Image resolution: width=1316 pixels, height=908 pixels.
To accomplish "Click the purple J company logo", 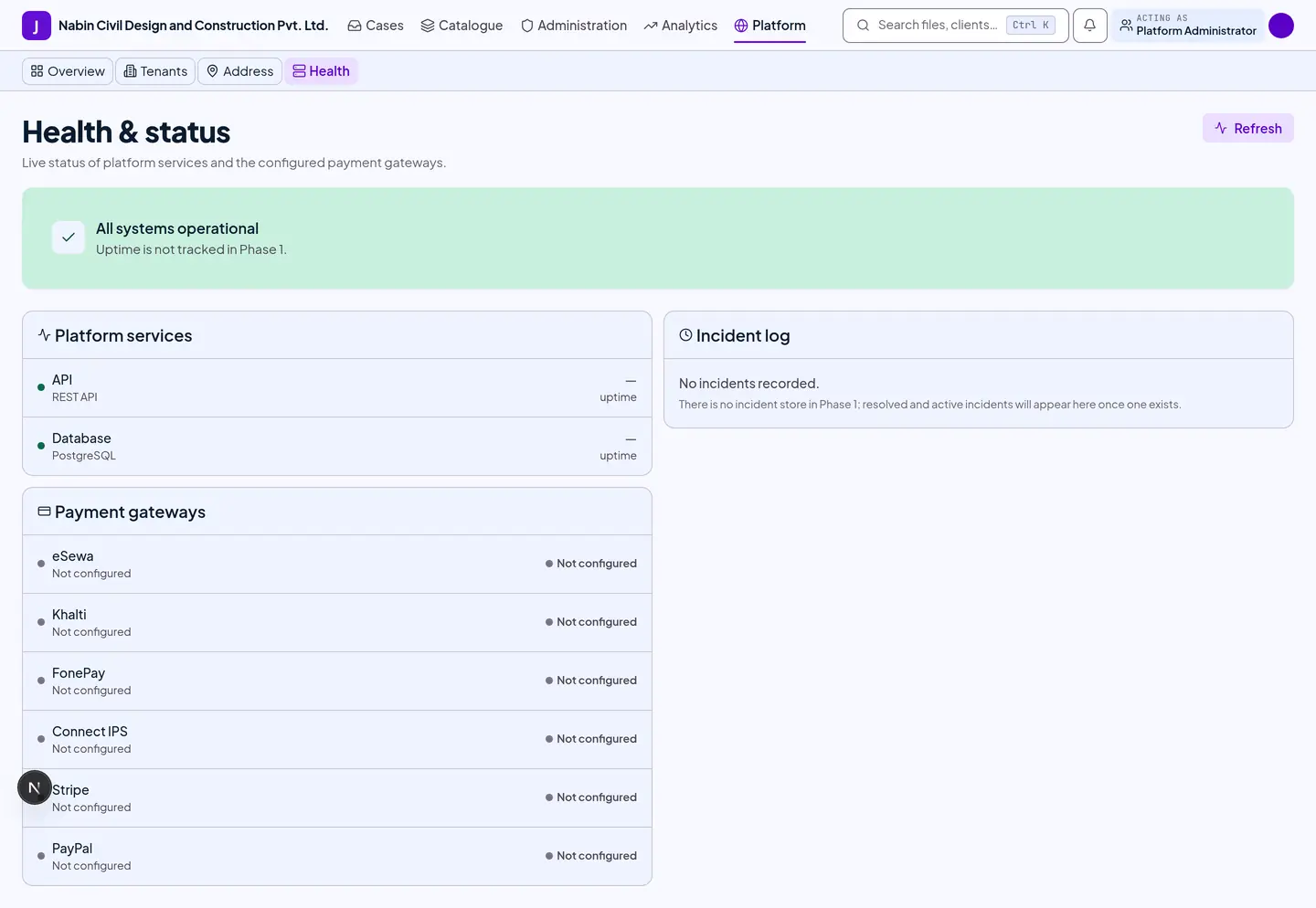I will [x=37, y=26].
